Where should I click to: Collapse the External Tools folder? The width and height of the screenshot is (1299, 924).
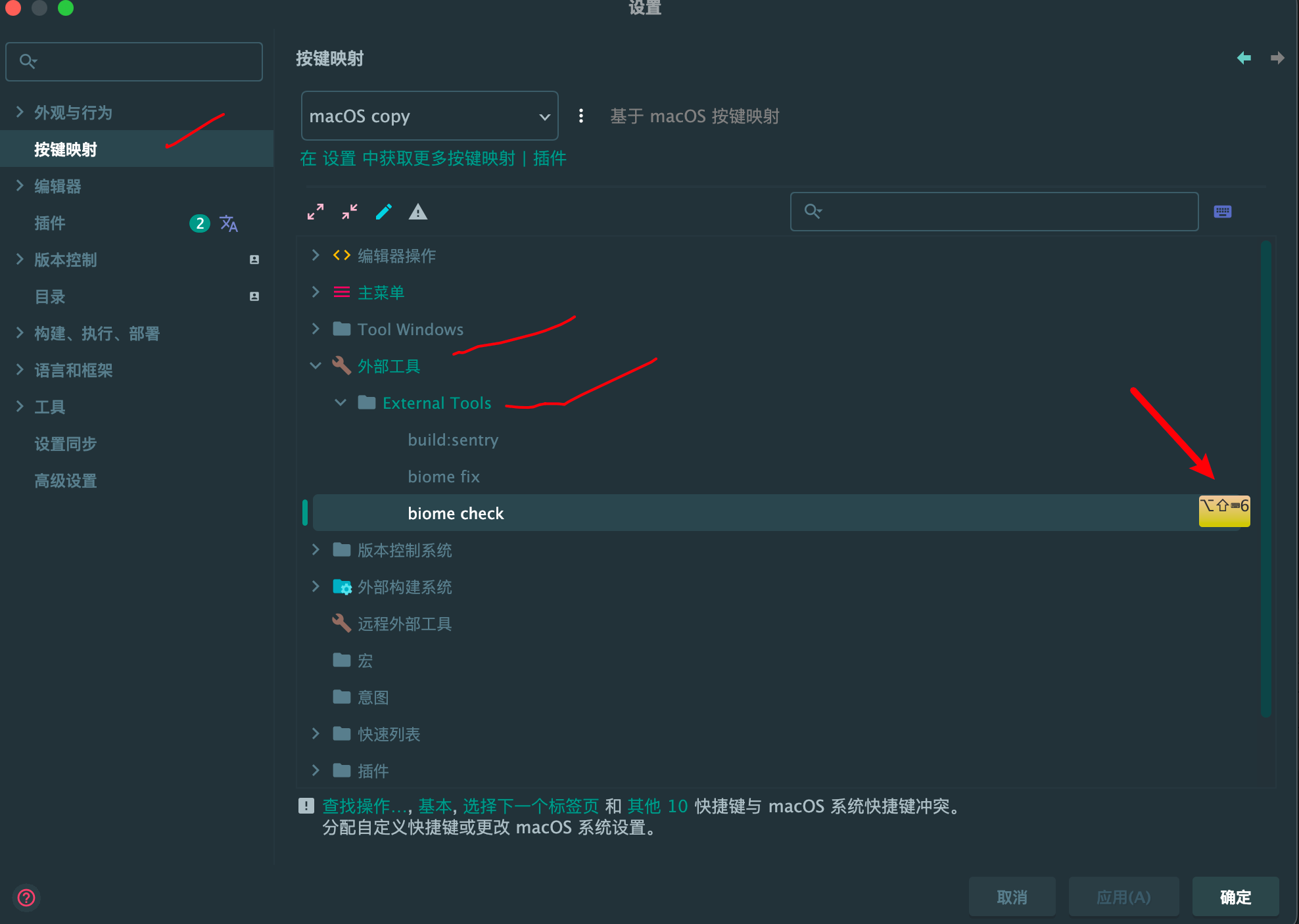point(341,403)
